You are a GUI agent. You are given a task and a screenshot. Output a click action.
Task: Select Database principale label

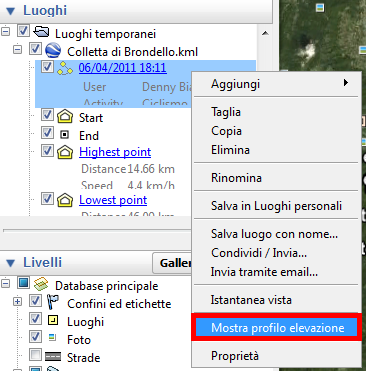pos(106,286)
